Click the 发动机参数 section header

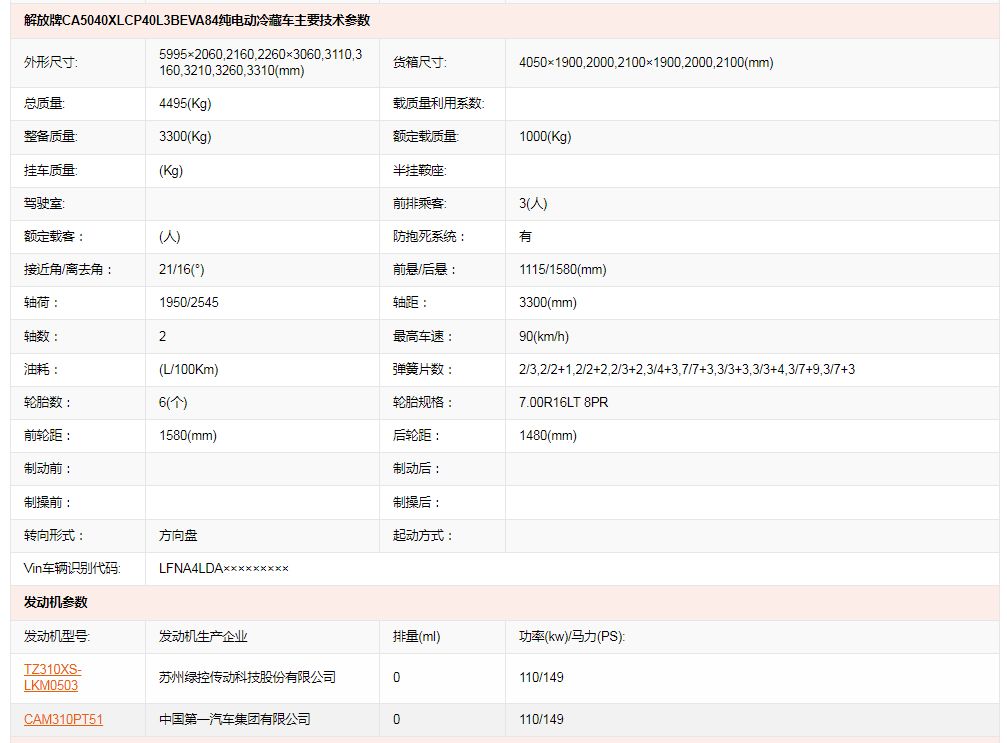coord(56,602)
